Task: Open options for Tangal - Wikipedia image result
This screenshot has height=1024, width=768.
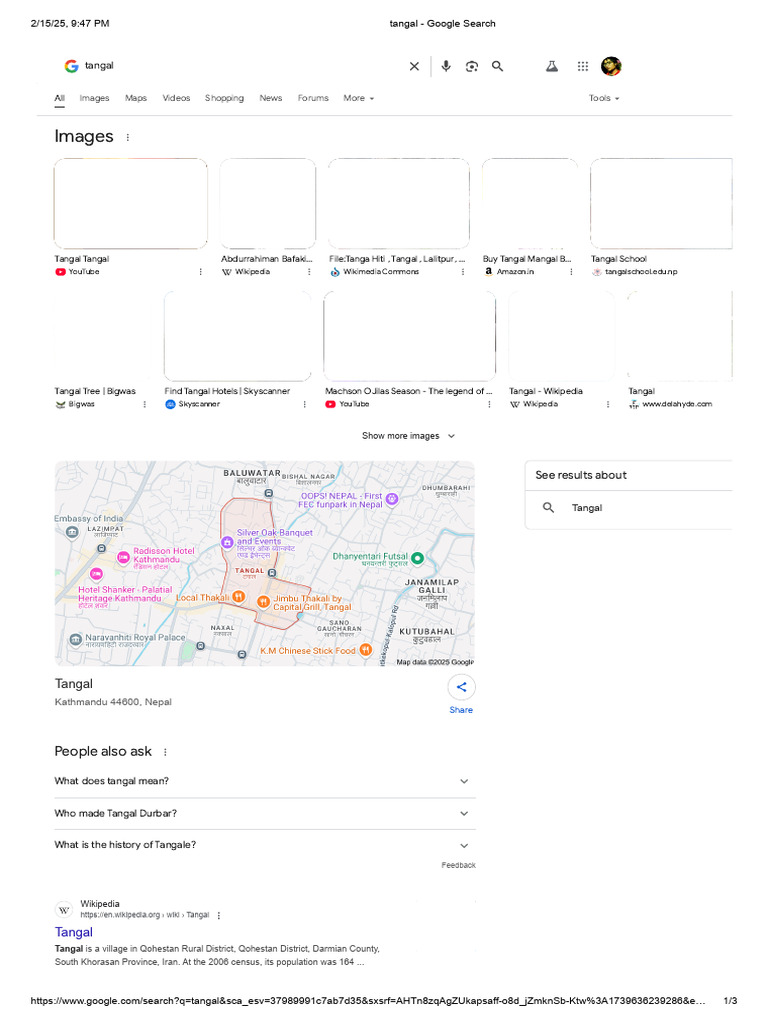Action: [x=607, y=404]
